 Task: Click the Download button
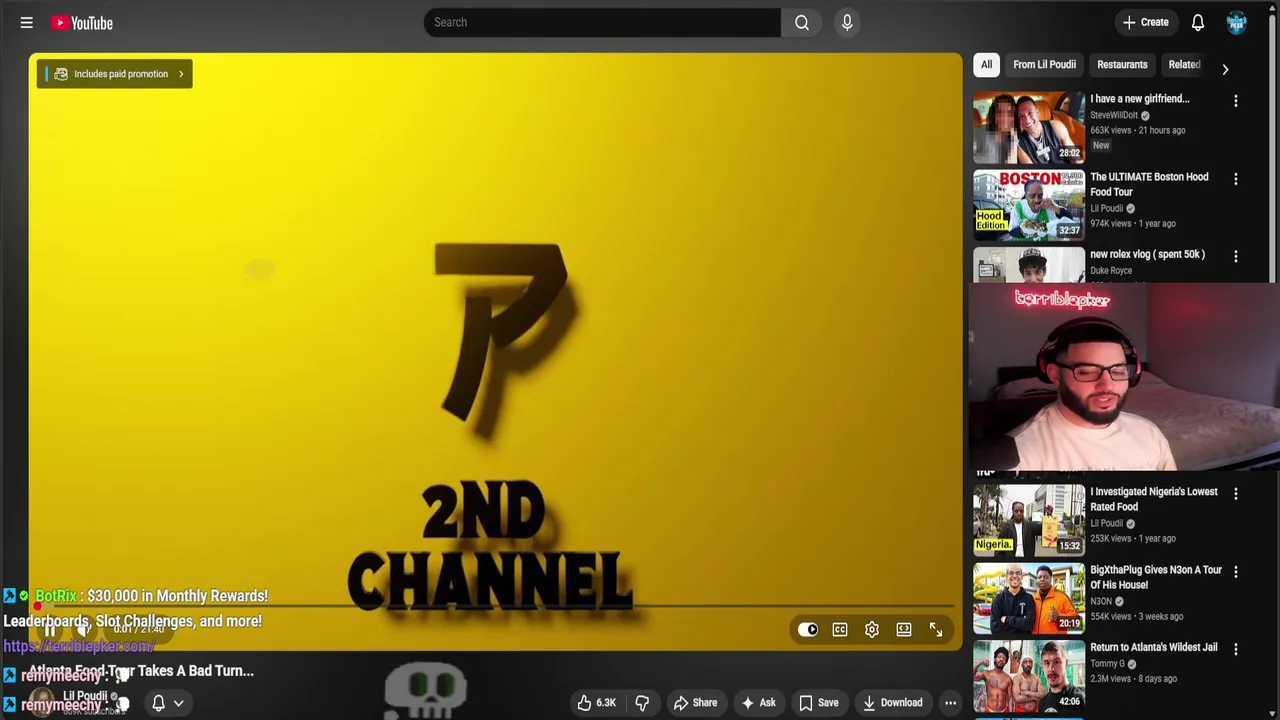point(893,703)
